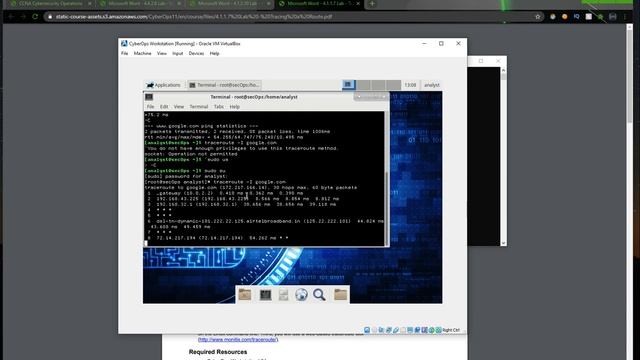
Task: Click the Required Resources heading in the PDF
Action: pos(218,352)
